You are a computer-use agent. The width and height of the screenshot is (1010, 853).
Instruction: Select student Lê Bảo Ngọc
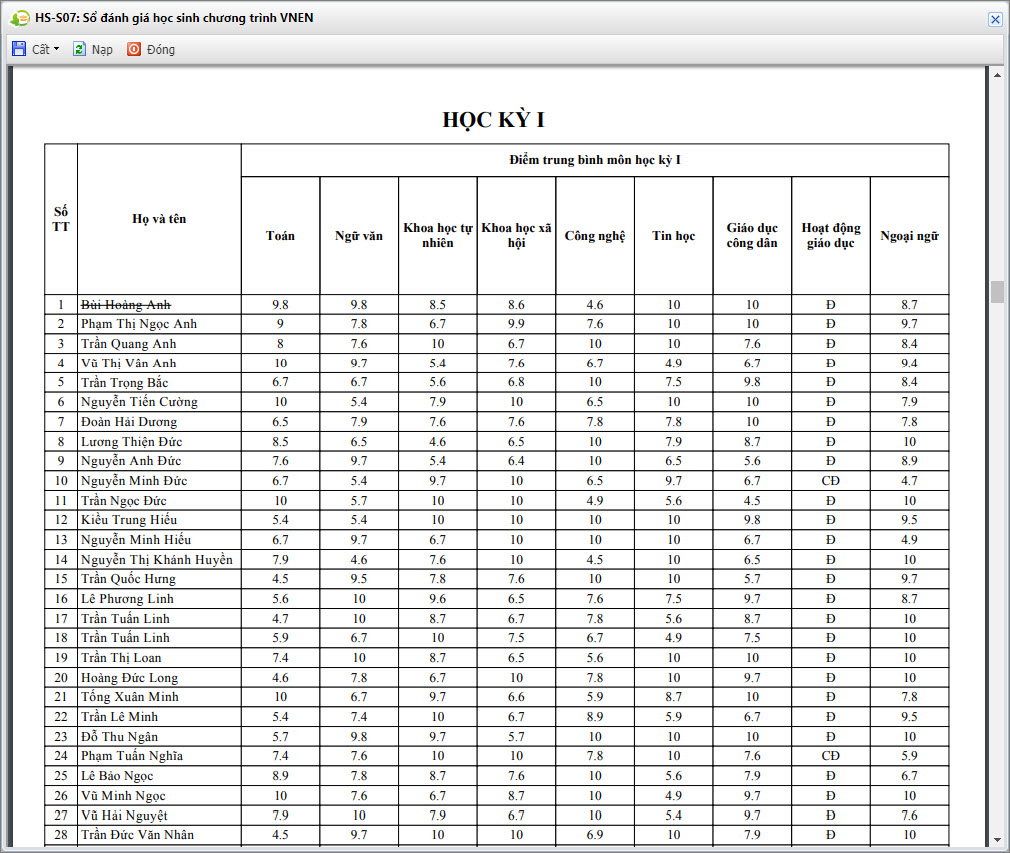point(117,776)
